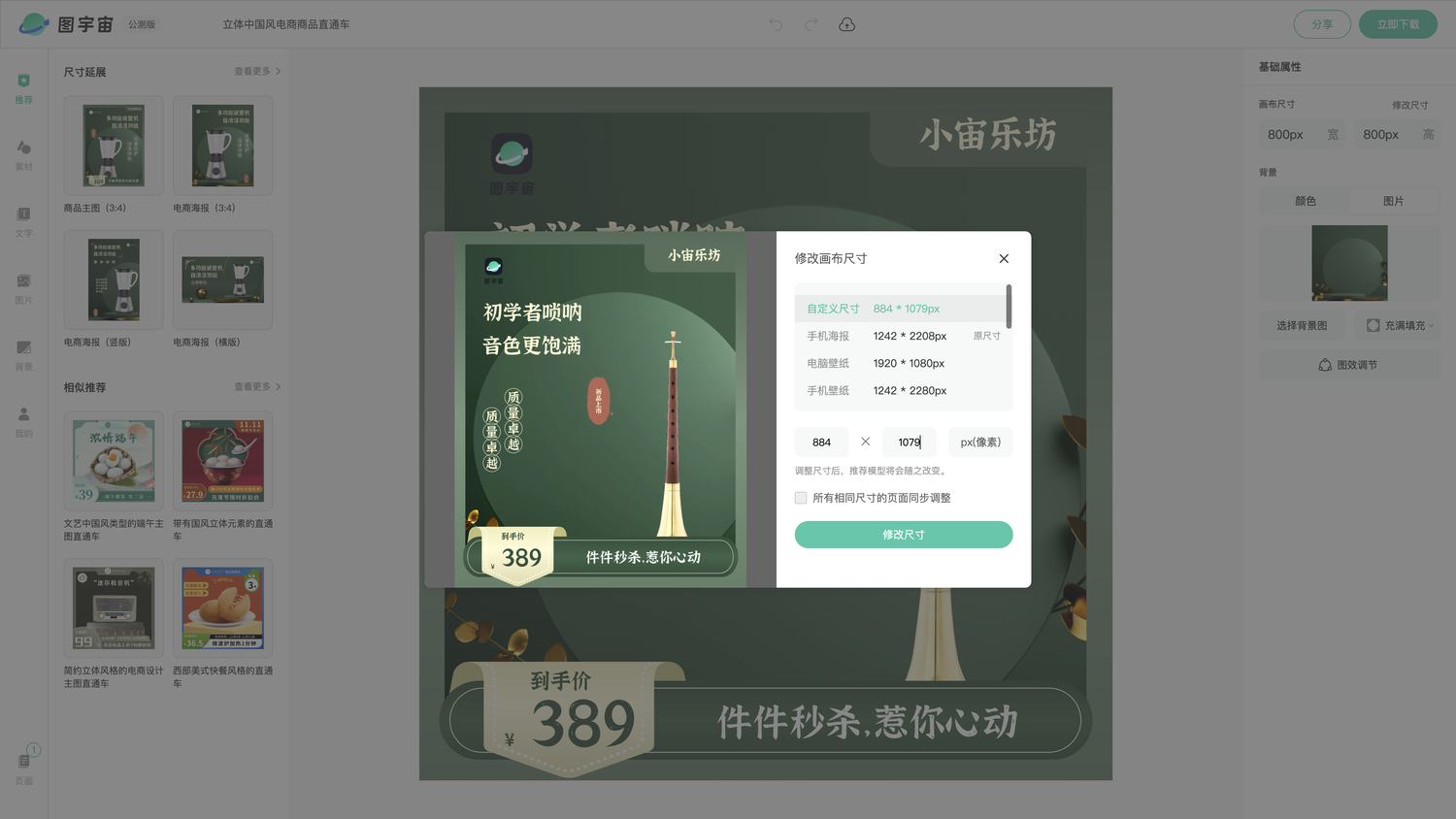Expand the 充满填充 dropdown arrow
The image size is (1456, 819).
[1431, 325]
